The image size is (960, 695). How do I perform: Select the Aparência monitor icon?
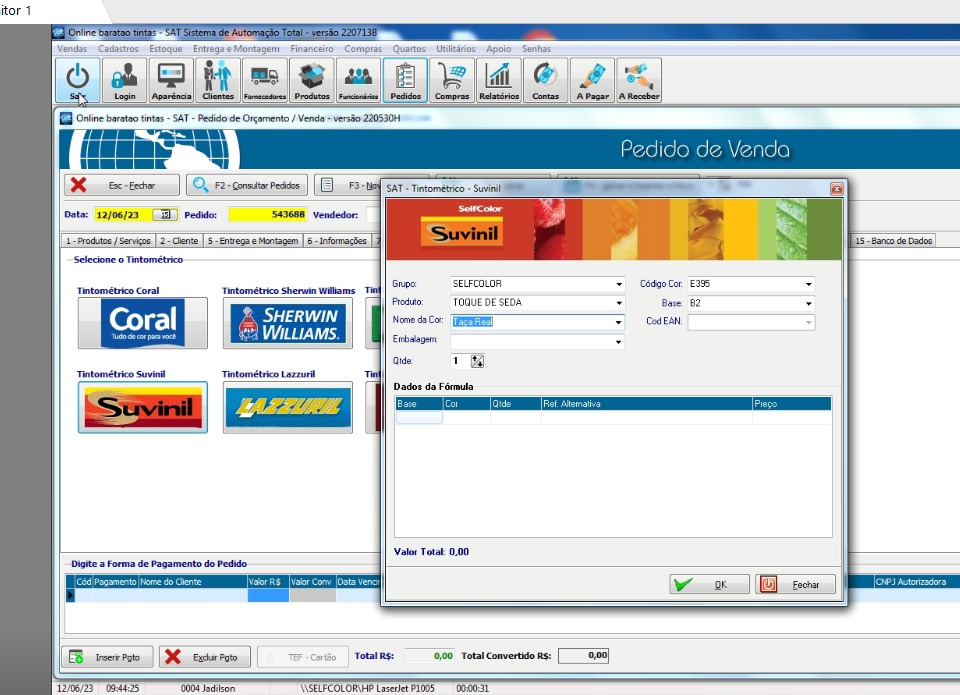[x=171, y=80]
